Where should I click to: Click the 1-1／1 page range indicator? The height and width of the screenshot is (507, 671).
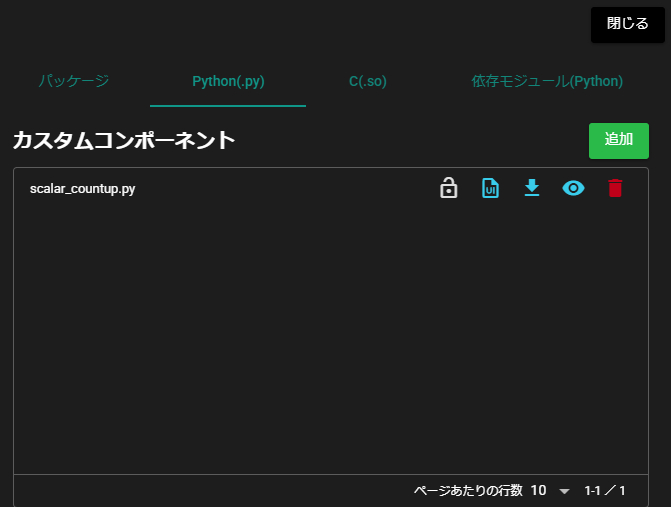pos(605,491)
